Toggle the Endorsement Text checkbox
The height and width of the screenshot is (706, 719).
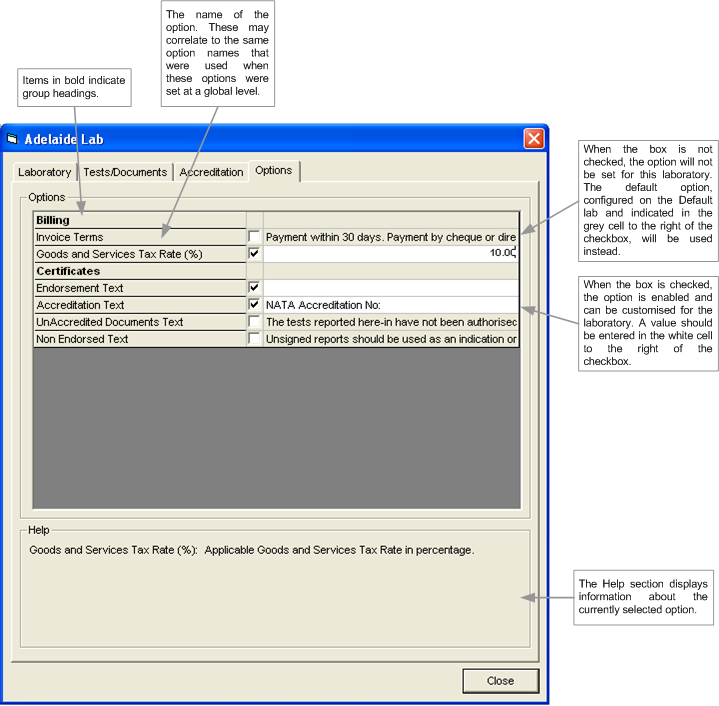(x=254, y=288)
